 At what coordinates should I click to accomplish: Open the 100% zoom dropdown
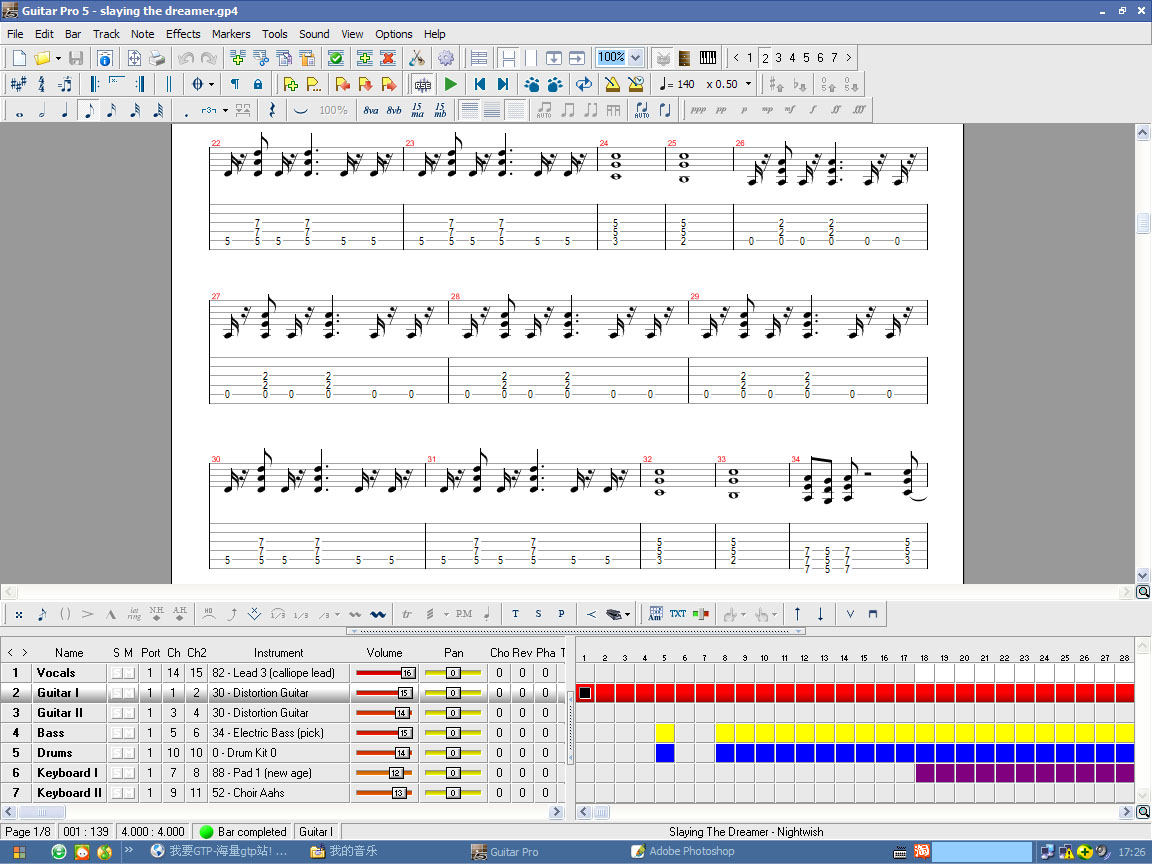point(635,58)
